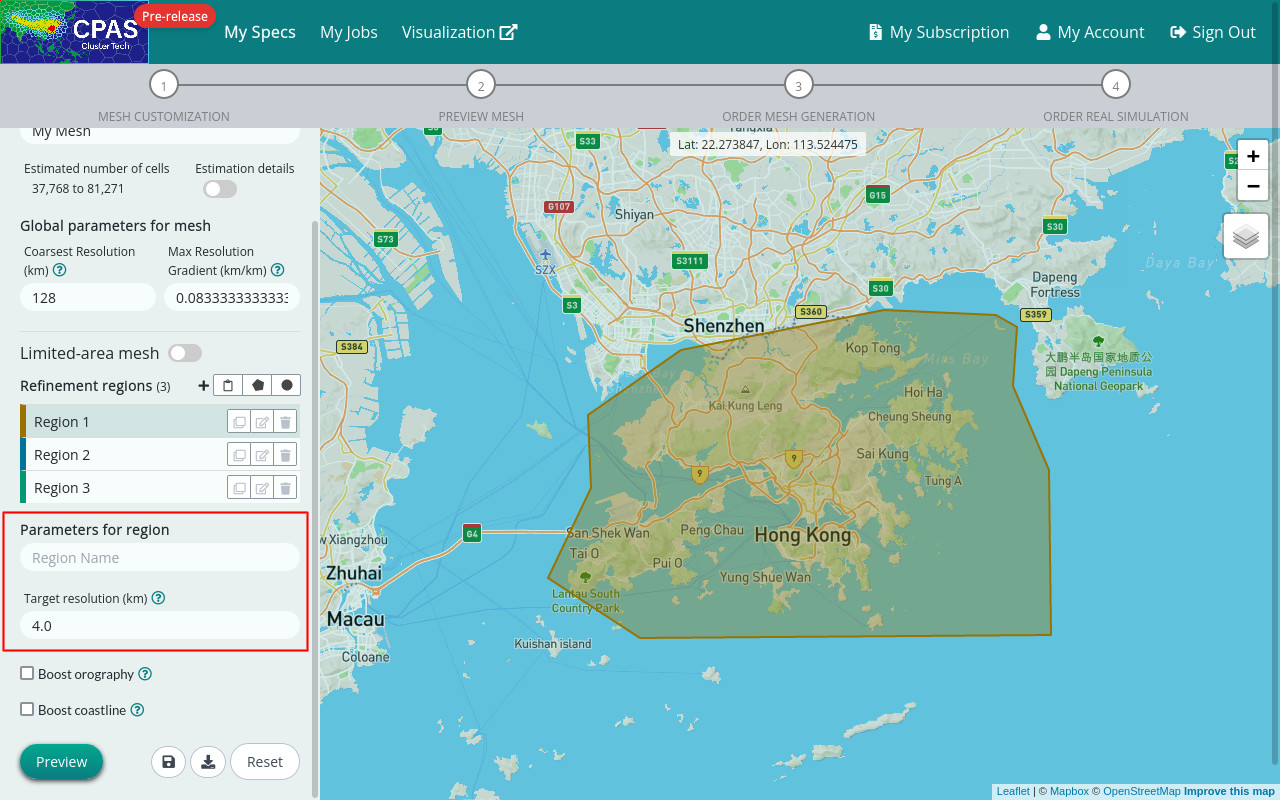The width and height of the screenshot is (1280, 800).
Task: Save the mesh spec via floppy icon
Action: pos(168,762)
